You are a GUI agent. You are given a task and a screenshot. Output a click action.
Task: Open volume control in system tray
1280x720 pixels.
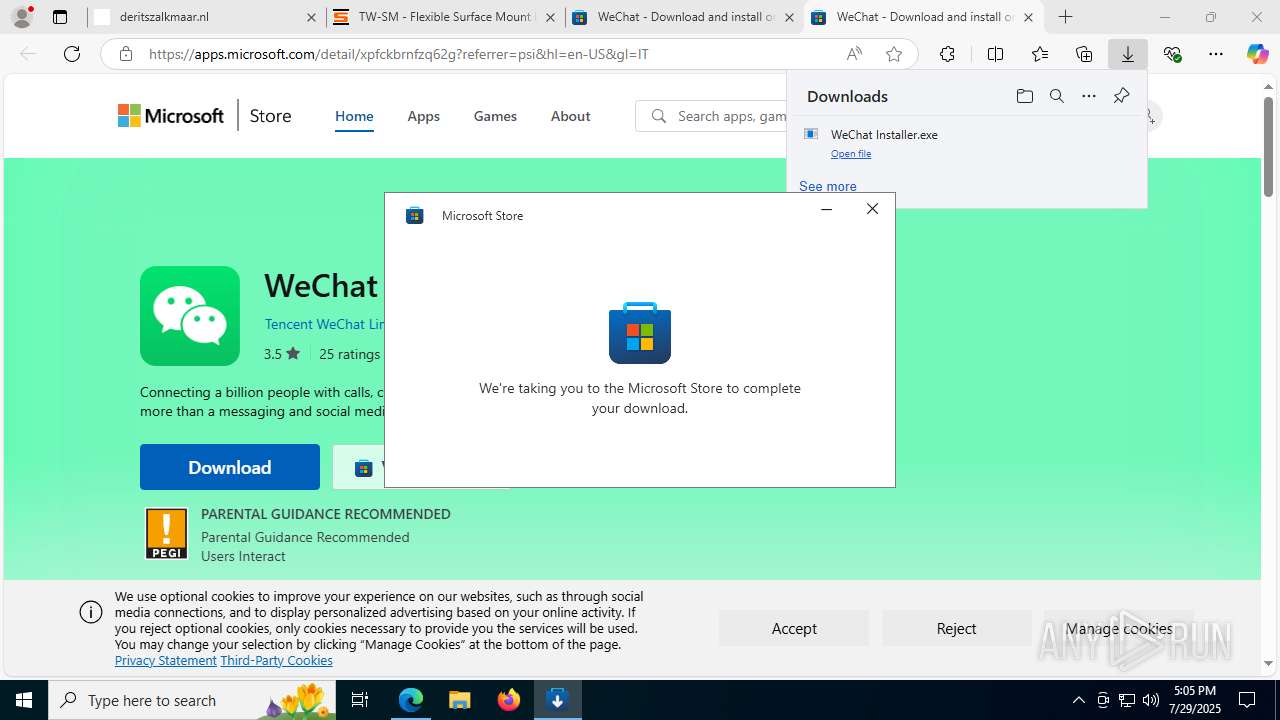(1150, 700)
